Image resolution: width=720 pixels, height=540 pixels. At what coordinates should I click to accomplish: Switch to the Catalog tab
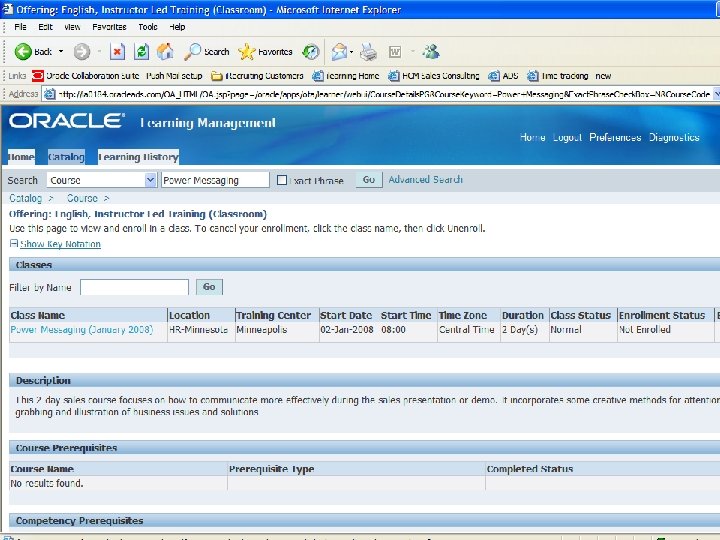click(66, 157)
